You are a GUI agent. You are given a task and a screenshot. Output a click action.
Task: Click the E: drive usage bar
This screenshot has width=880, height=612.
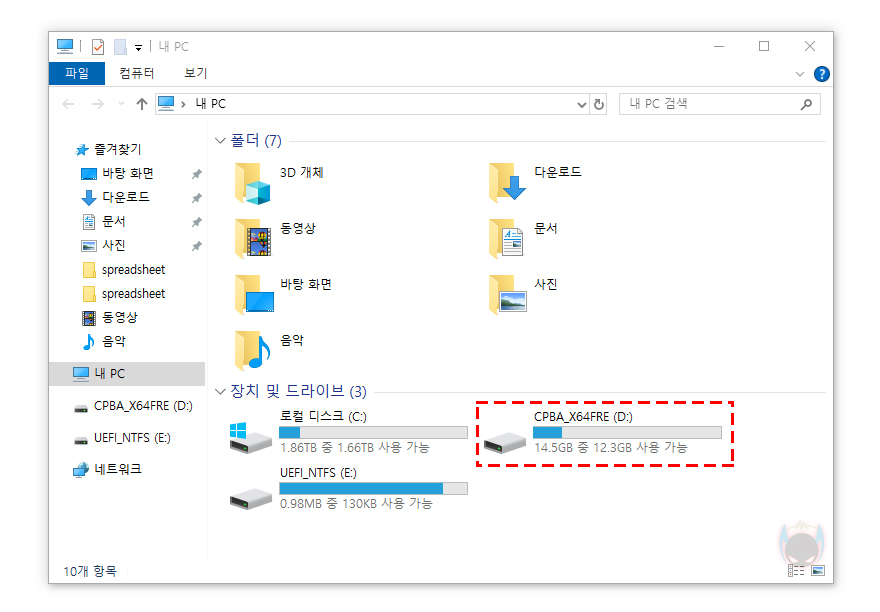tap(373, 488)
